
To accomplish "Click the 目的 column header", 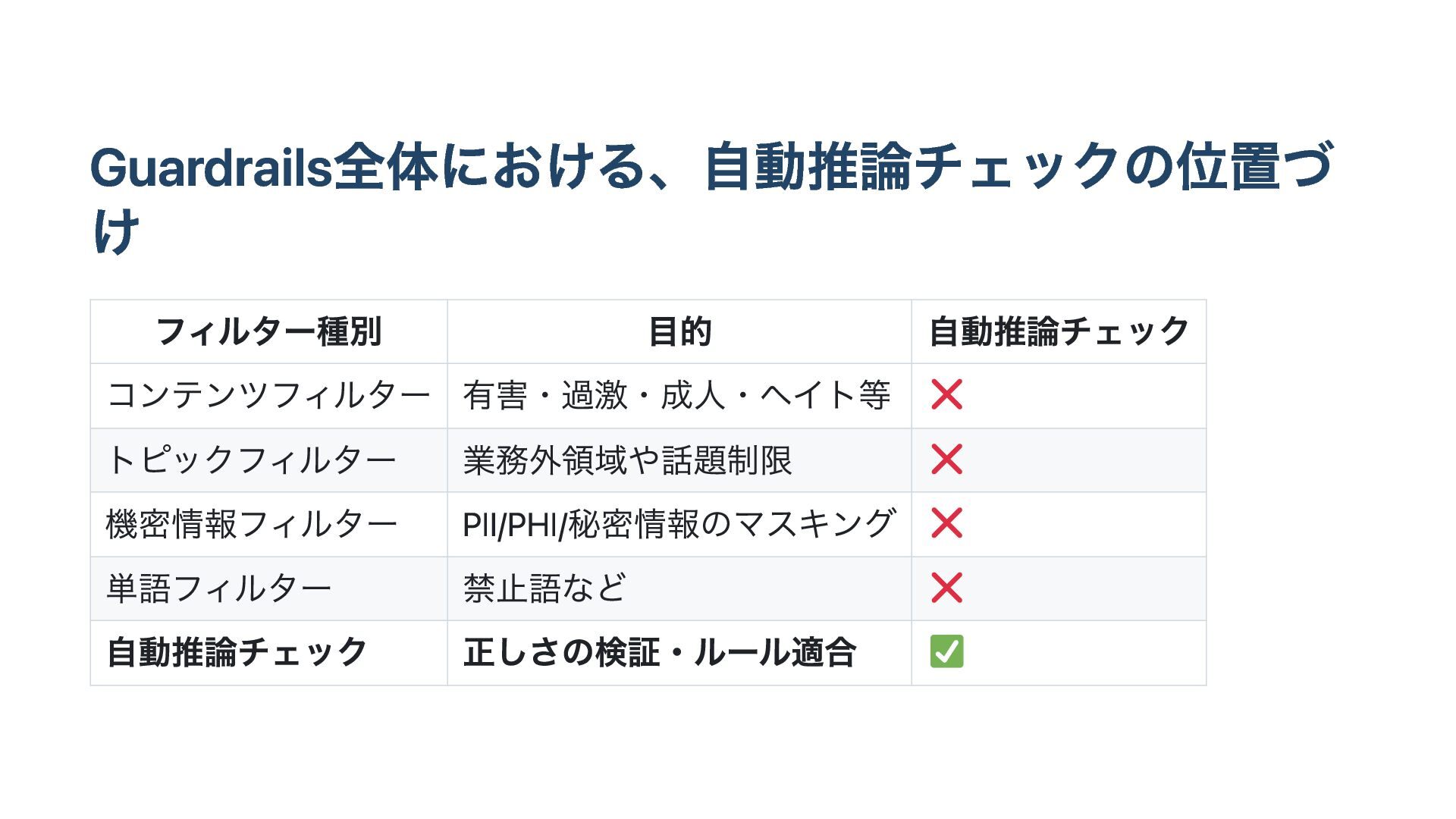I will (x=679, y=332).
